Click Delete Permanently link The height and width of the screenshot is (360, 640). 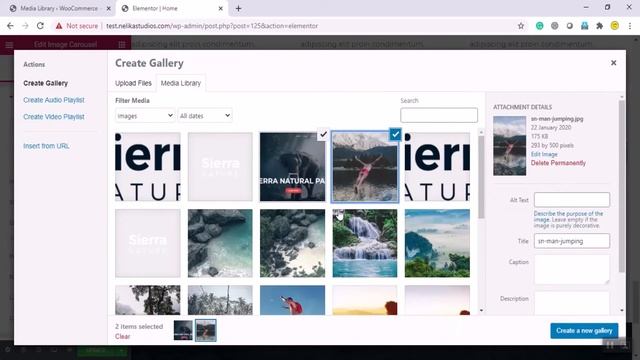coord(558,163)
